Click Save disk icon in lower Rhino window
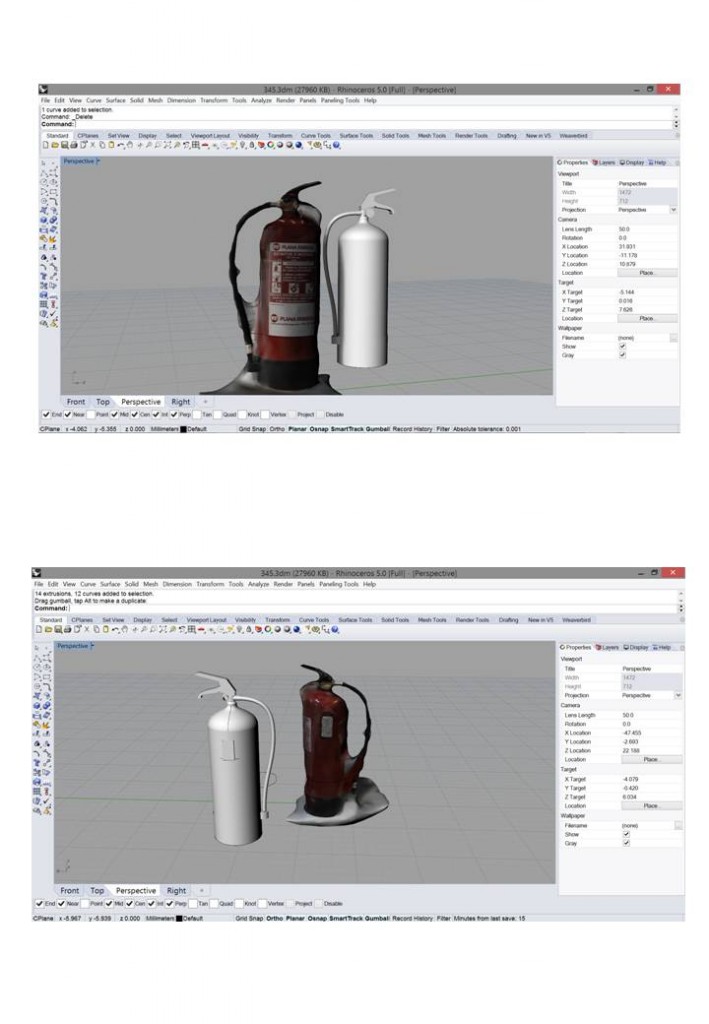Screen dimensions: 709x1024 (x=59, y=630)
